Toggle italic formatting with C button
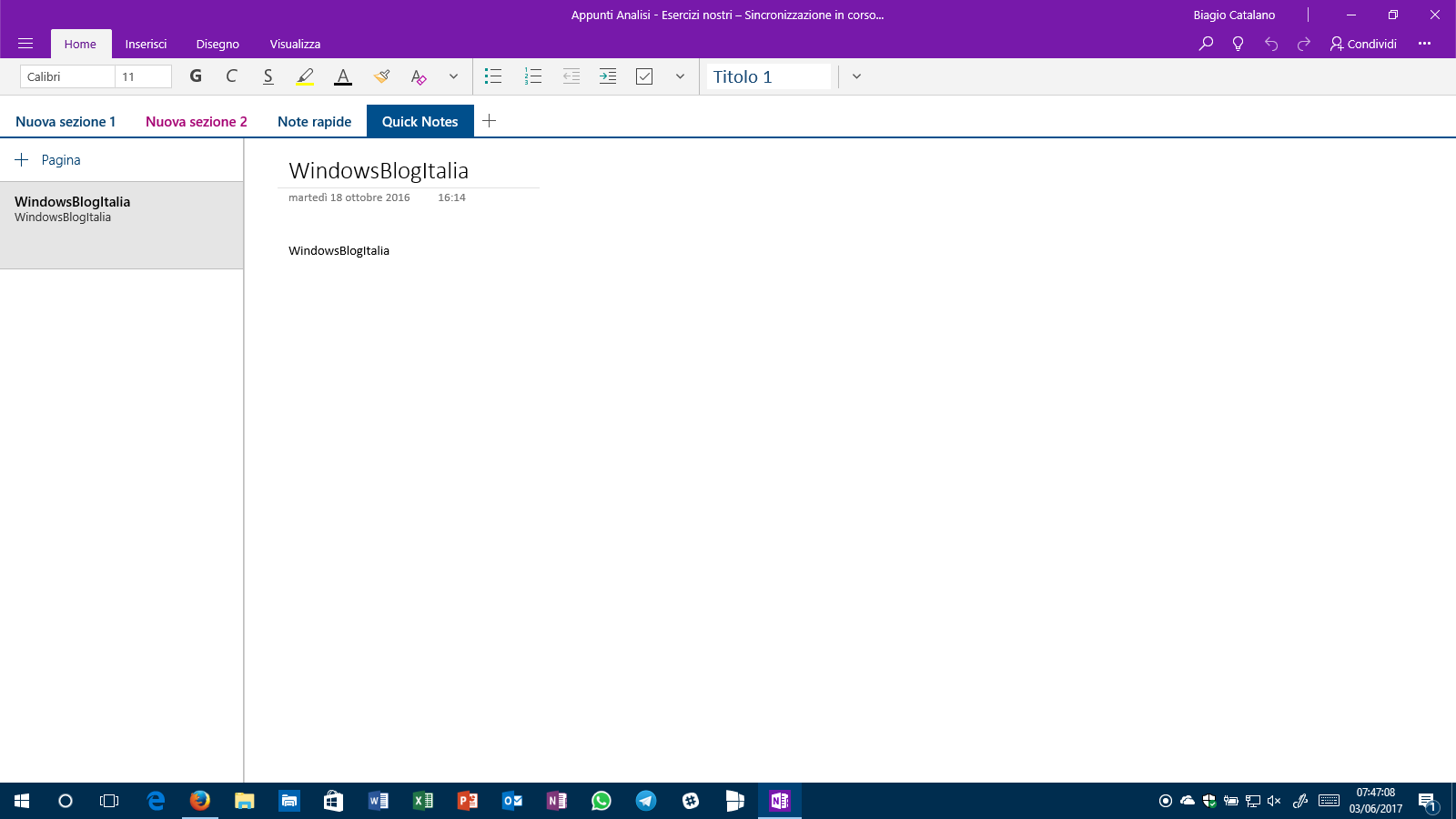The height and width of the screenshot is (819, 1456). [231, 76]
